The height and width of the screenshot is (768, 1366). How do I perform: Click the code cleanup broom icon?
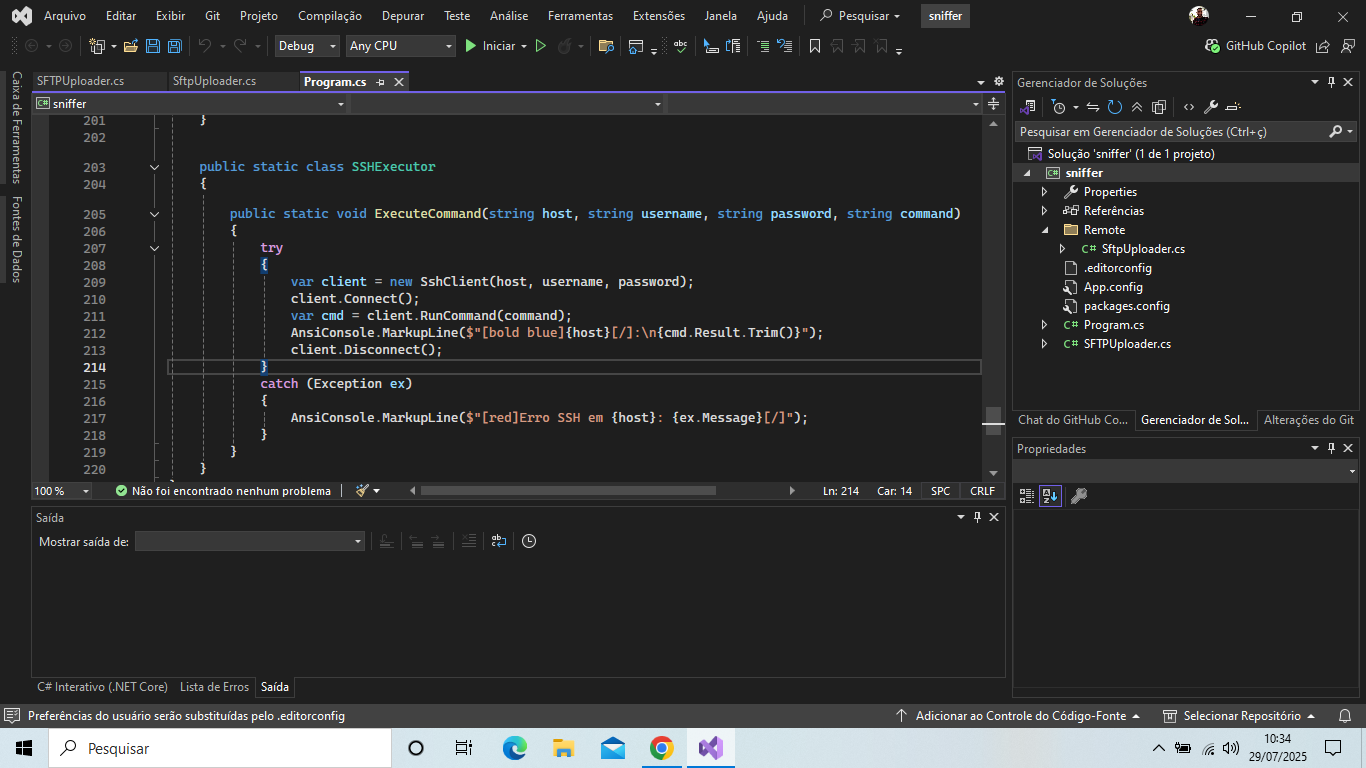(x=362, y=491)
